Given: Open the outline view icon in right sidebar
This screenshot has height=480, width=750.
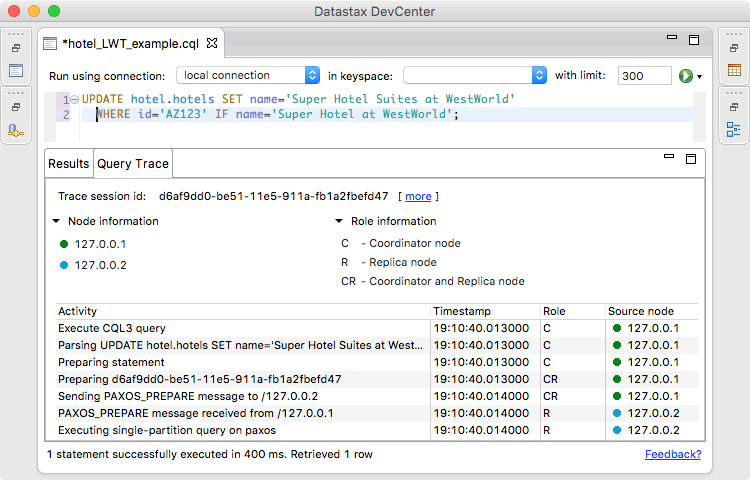Looking at the screenshot, I should [x=734, y=129].
